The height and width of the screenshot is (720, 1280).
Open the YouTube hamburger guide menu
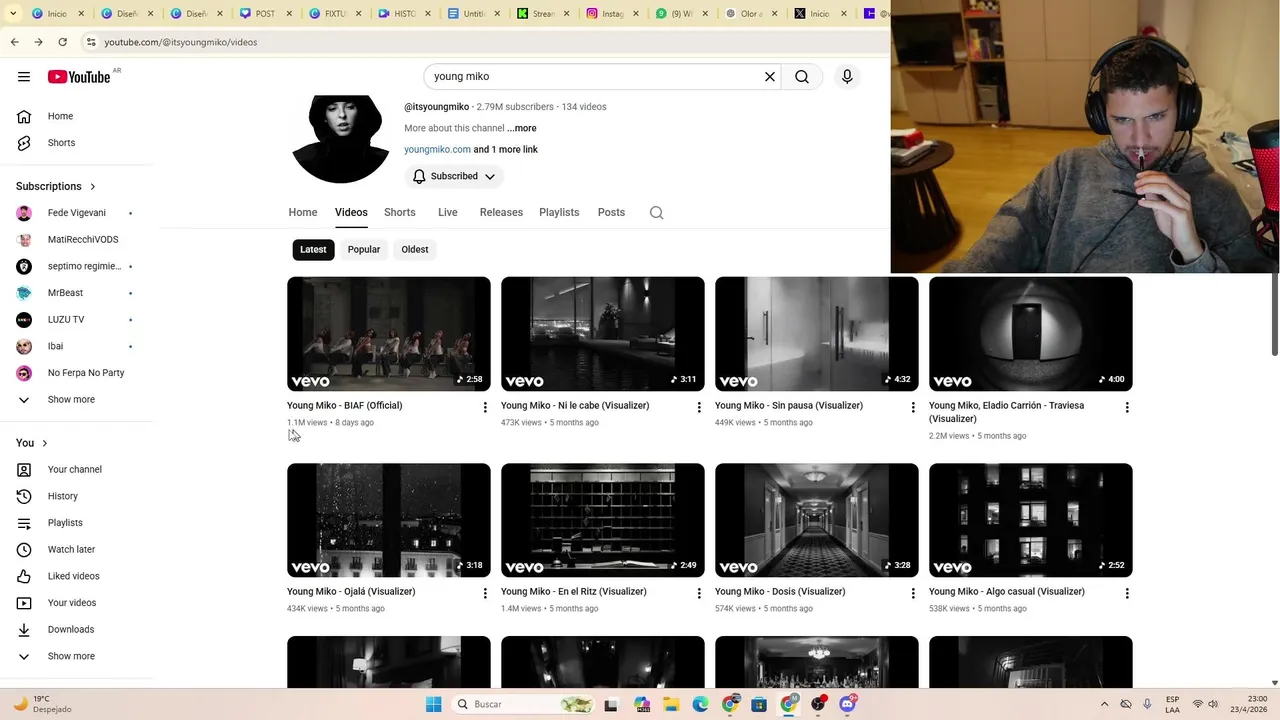pos(24,77)
